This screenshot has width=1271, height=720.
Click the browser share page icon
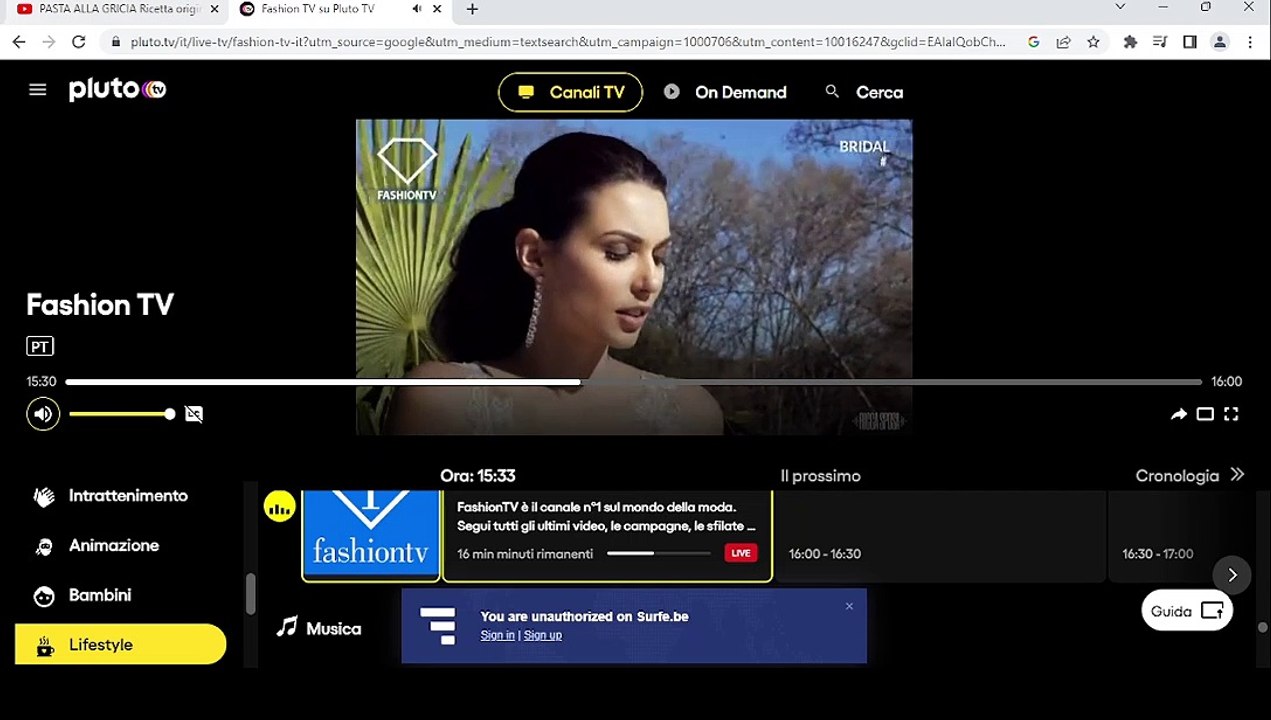coord(1063,42)
